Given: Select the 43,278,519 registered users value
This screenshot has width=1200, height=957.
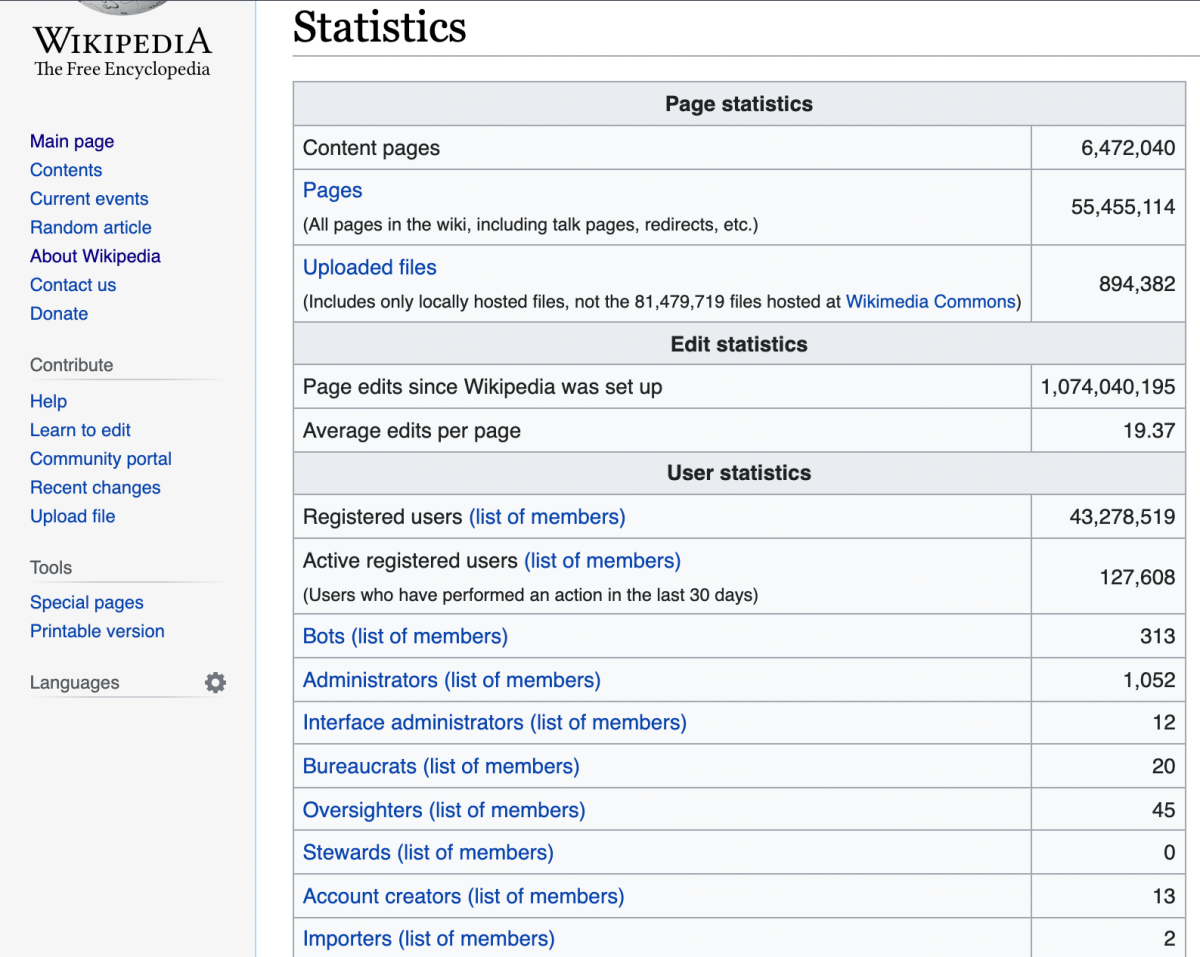Looking at the screenshot, I should click(x=1122, y=517).
